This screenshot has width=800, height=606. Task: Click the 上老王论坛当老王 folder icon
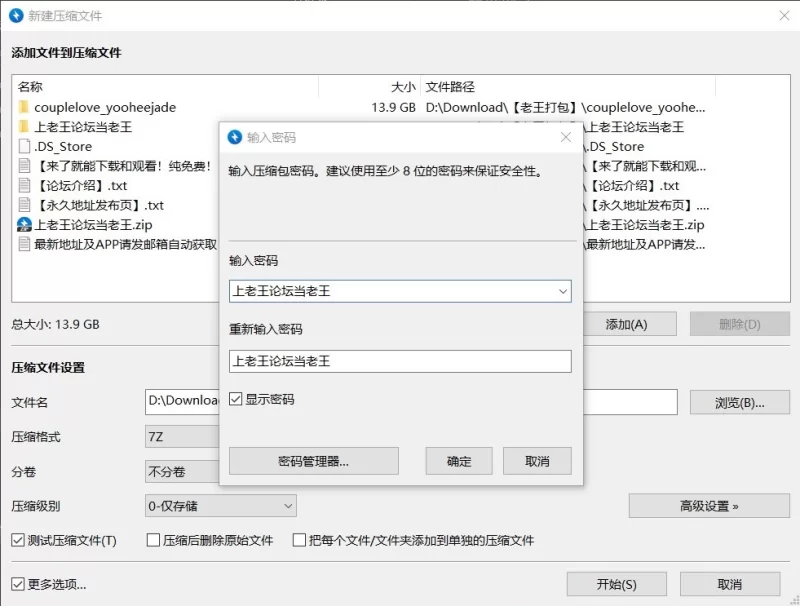coord(23,127)
